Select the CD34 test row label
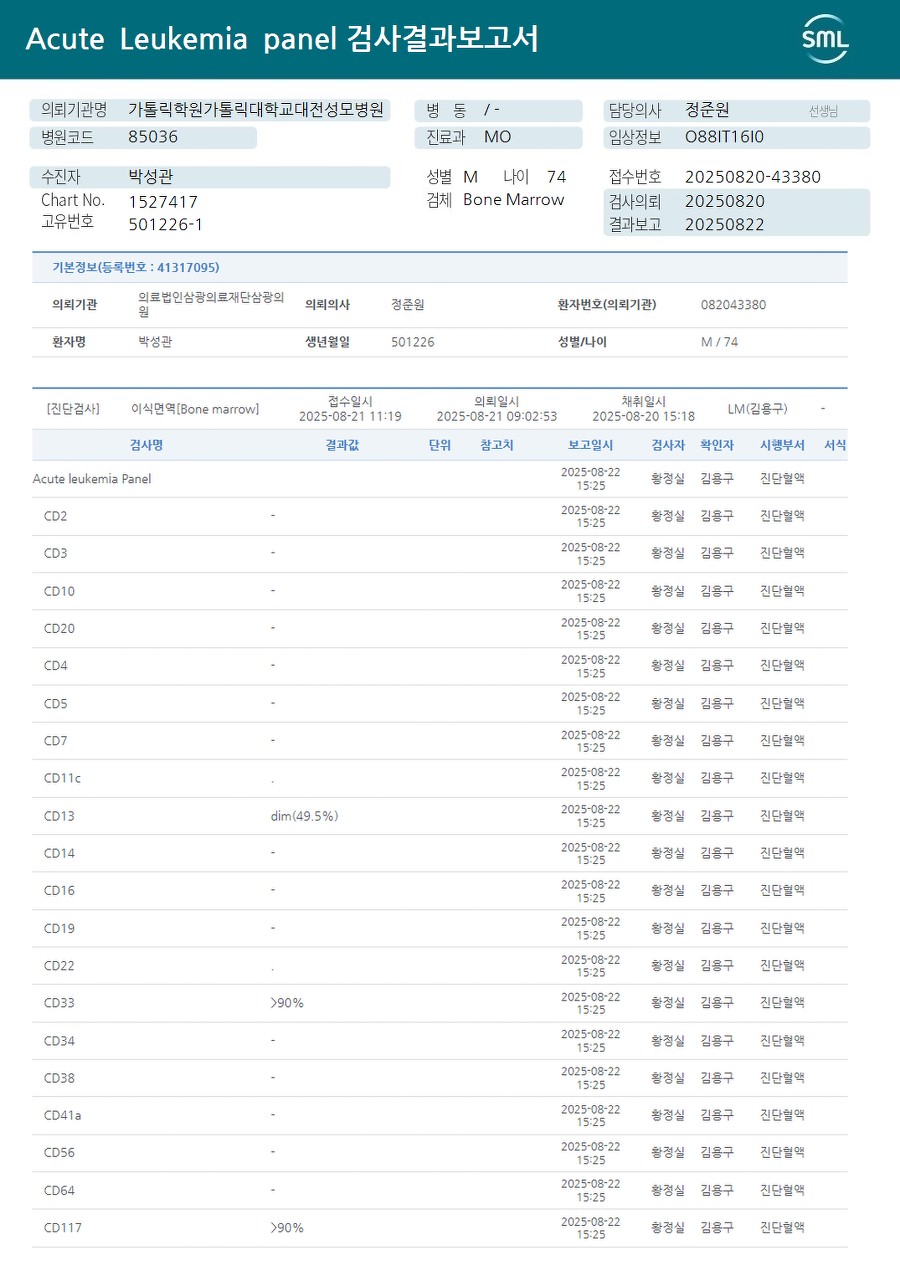 [59, 1041]
